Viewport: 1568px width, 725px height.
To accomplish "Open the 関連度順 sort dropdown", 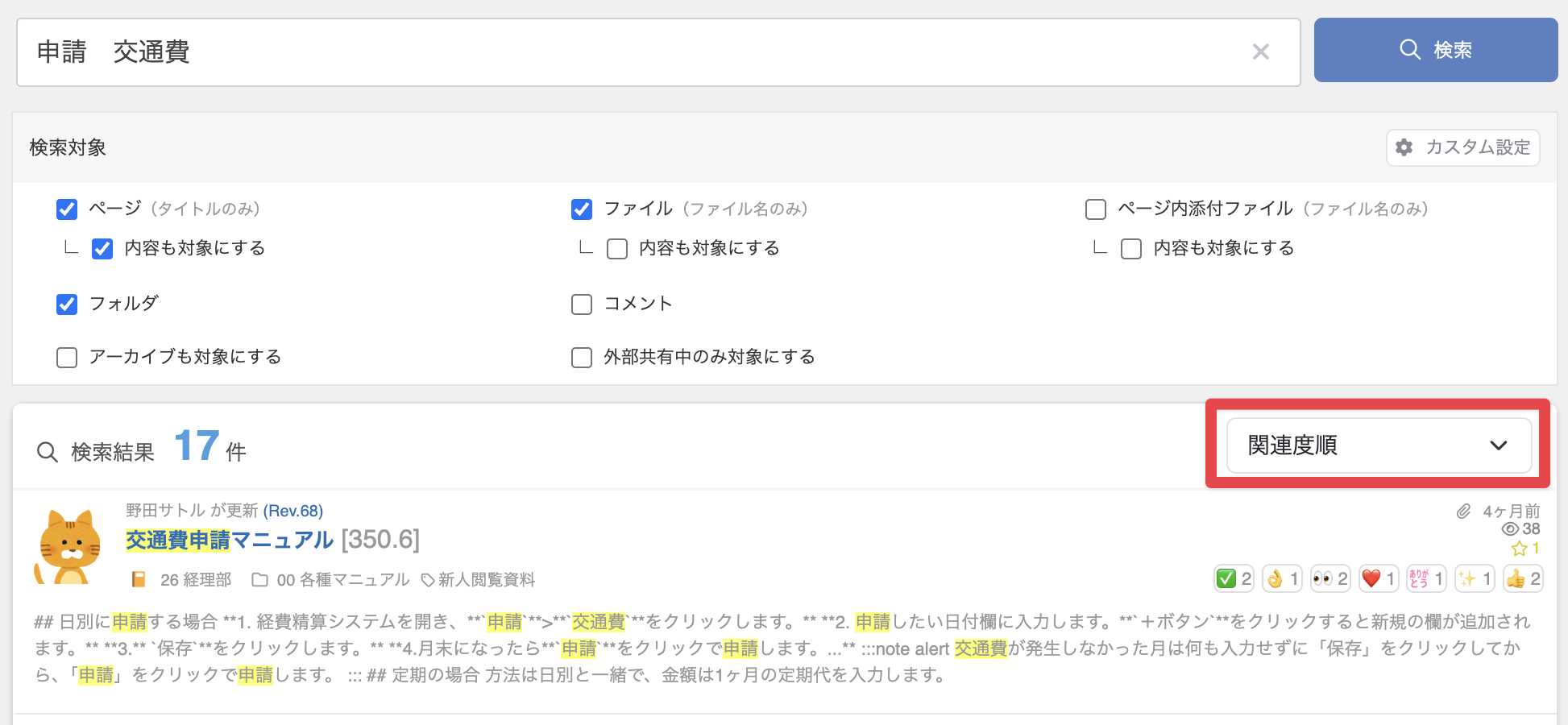I will point(1378,445).
